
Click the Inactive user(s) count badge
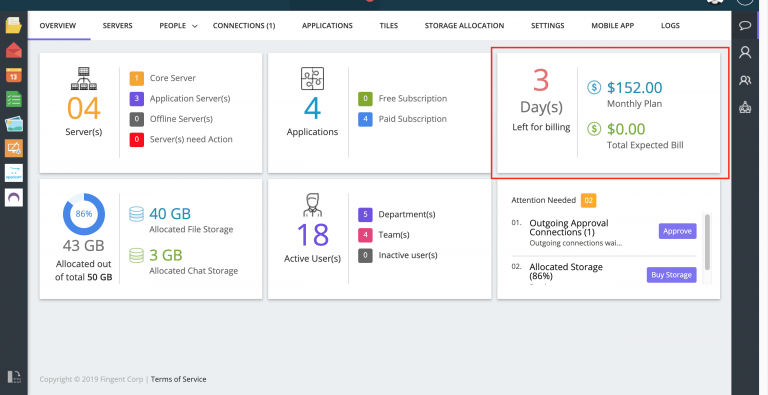pyautogui.click(x=365, y=256)
